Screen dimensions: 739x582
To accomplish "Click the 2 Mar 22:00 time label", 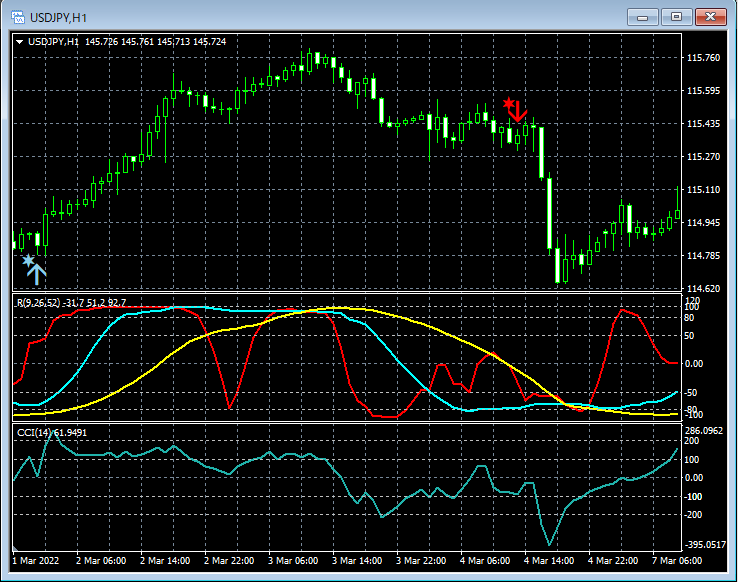I will pyautogui.click(x=229, y=561).
